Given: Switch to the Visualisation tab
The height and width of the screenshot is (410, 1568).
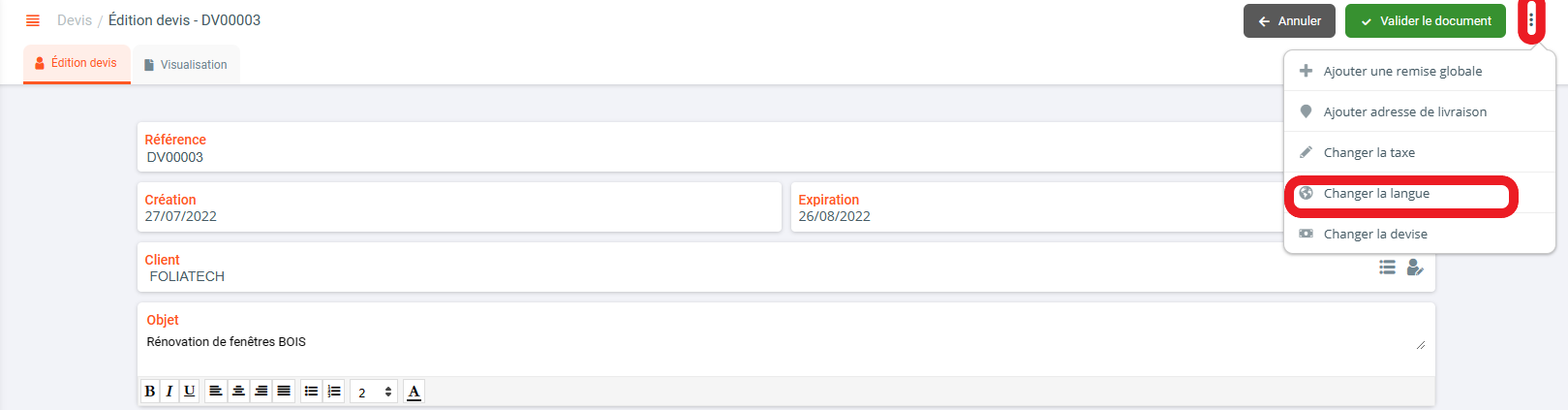Looking at the screenshot, I should coord(186,65).
